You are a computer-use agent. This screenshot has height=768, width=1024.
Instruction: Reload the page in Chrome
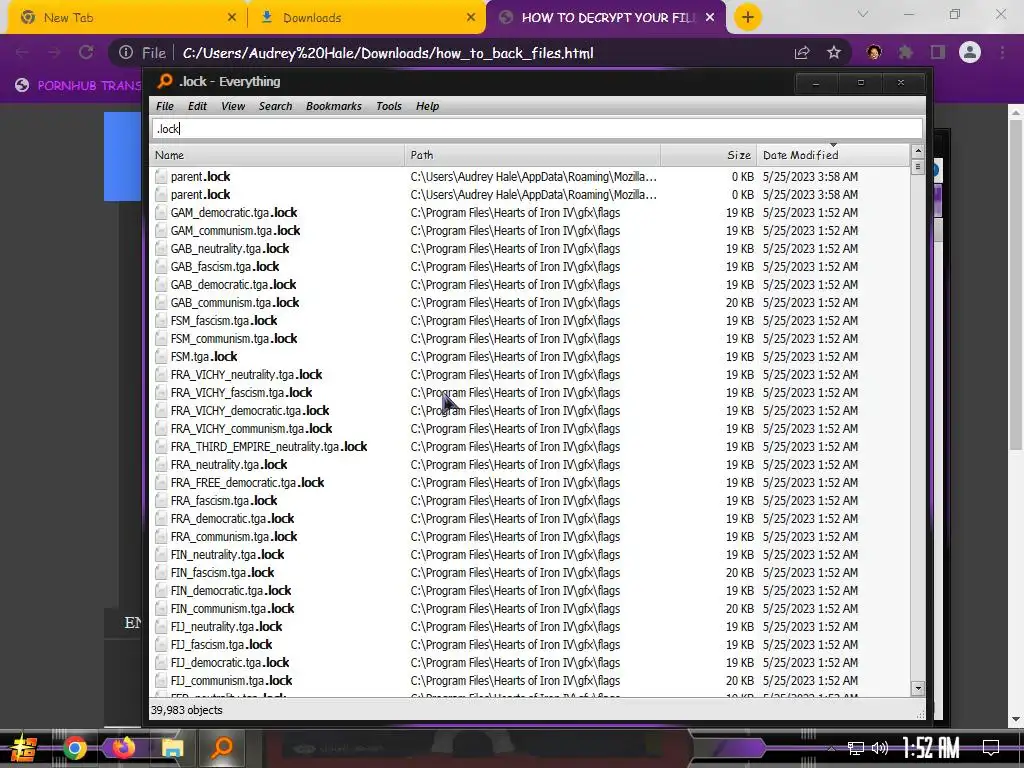pos(86,52)
